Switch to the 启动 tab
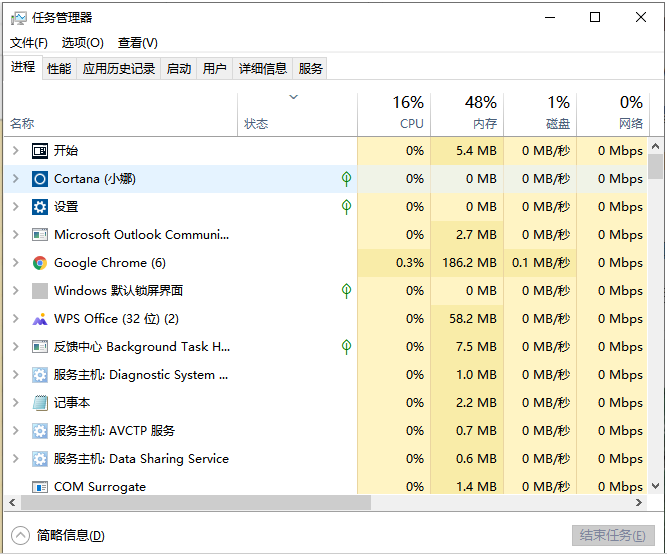 coord(179,68)
